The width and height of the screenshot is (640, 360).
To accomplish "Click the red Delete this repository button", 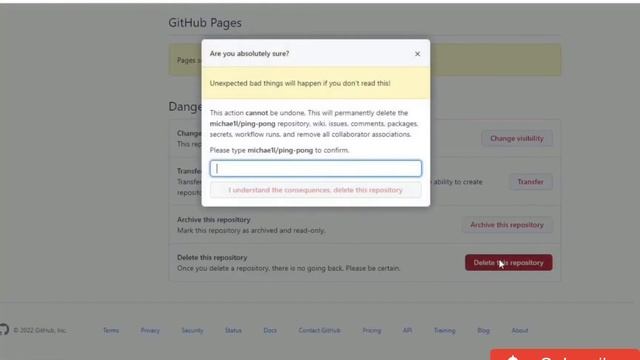I will [x=509, y=263].
